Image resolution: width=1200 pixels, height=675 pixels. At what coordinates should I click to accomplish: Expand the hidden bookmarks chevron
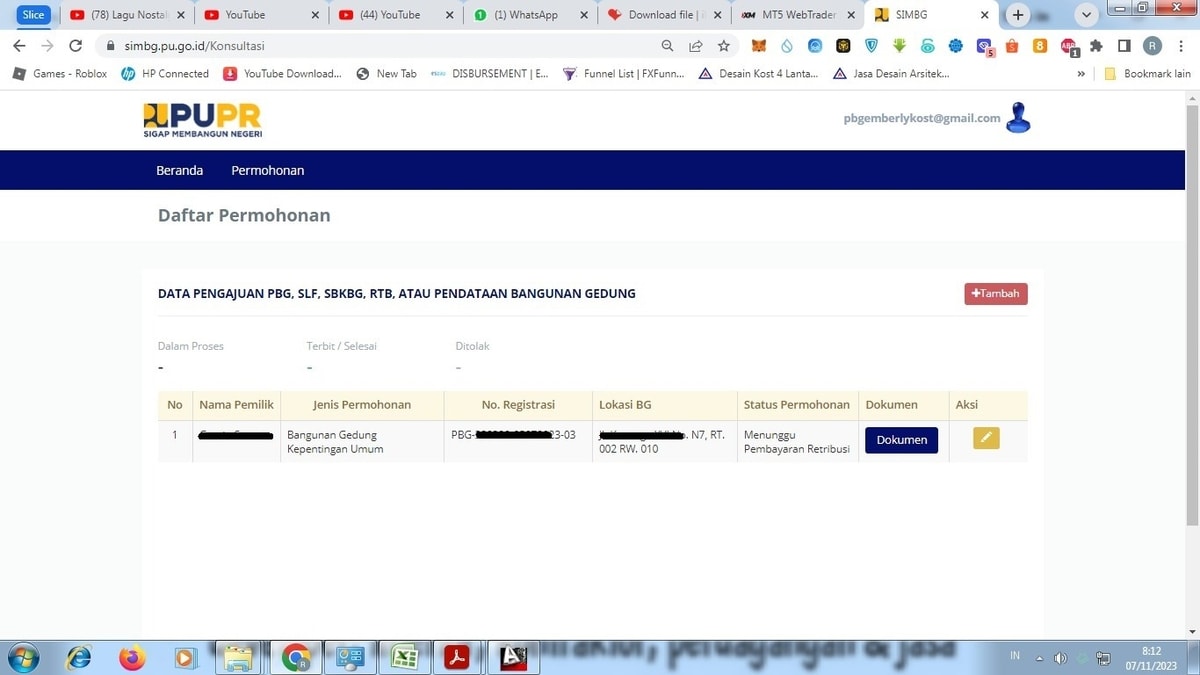1081,74
